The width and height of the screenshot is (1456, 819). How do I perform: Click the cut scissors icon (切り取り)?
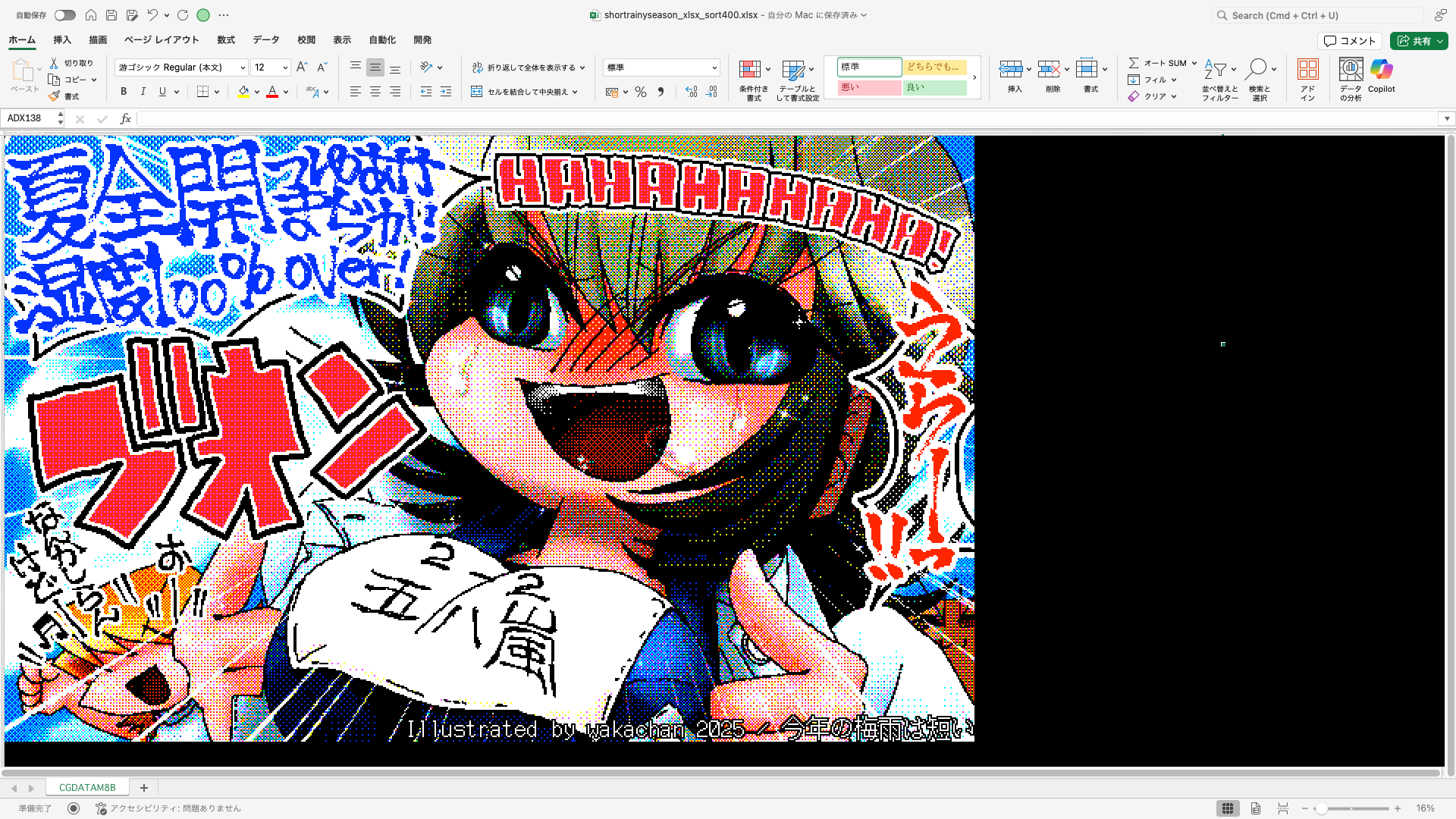54,63
